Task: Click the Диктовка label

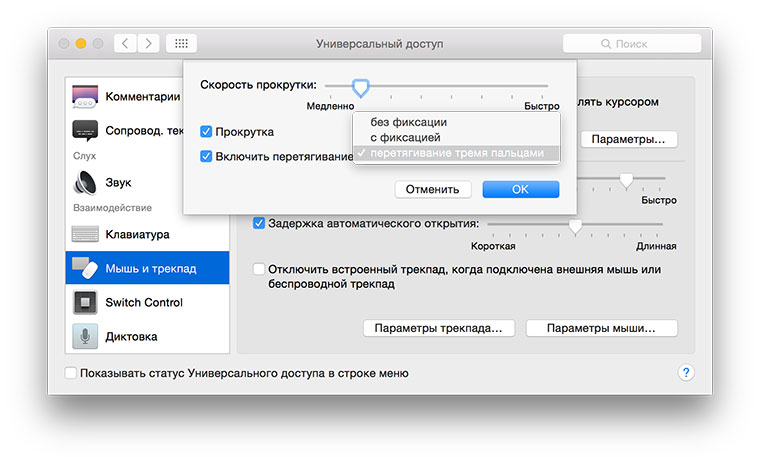Action: 131,336
